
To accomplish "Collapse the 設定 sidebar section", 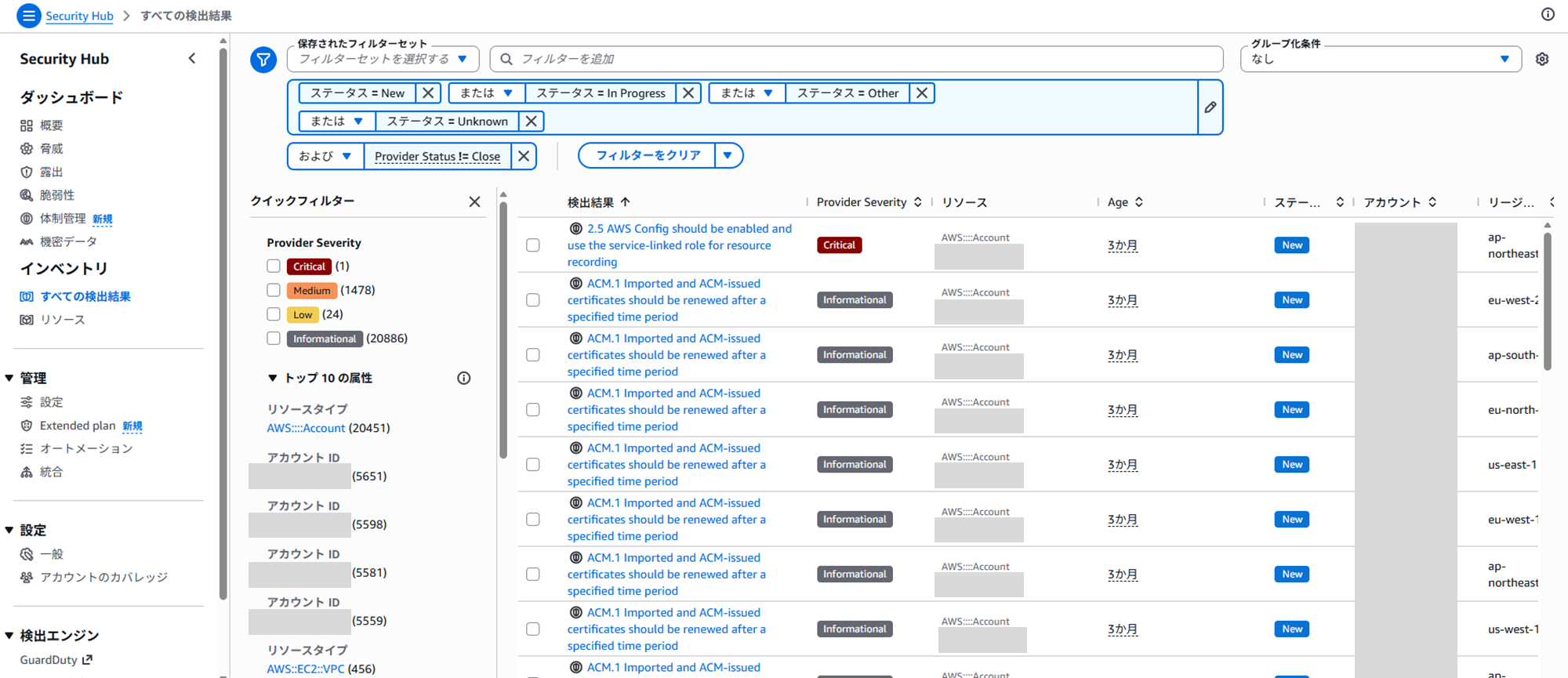I will (9, 531).
